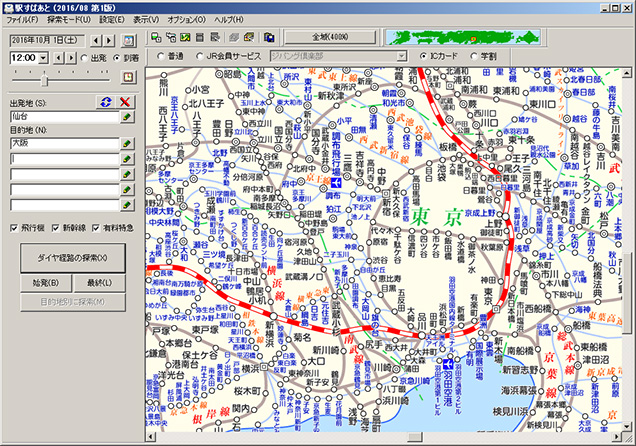636x446 pixels.
Task: Go to next date with right arrow
Action: pyautogui.click(x=109, y=40)
